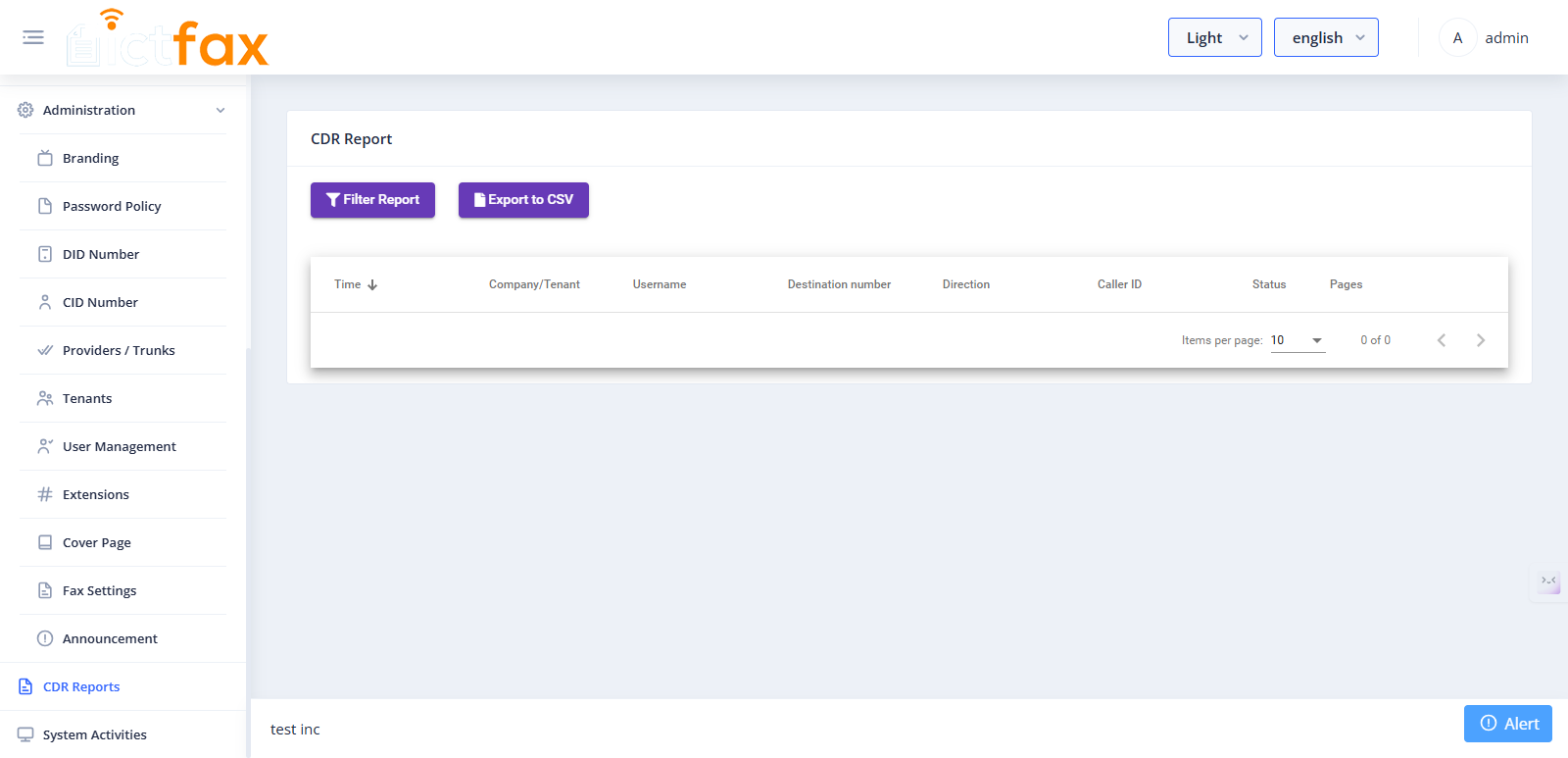
Task: Click the Company/Tenant column header
Action: (x=534, y=284)
